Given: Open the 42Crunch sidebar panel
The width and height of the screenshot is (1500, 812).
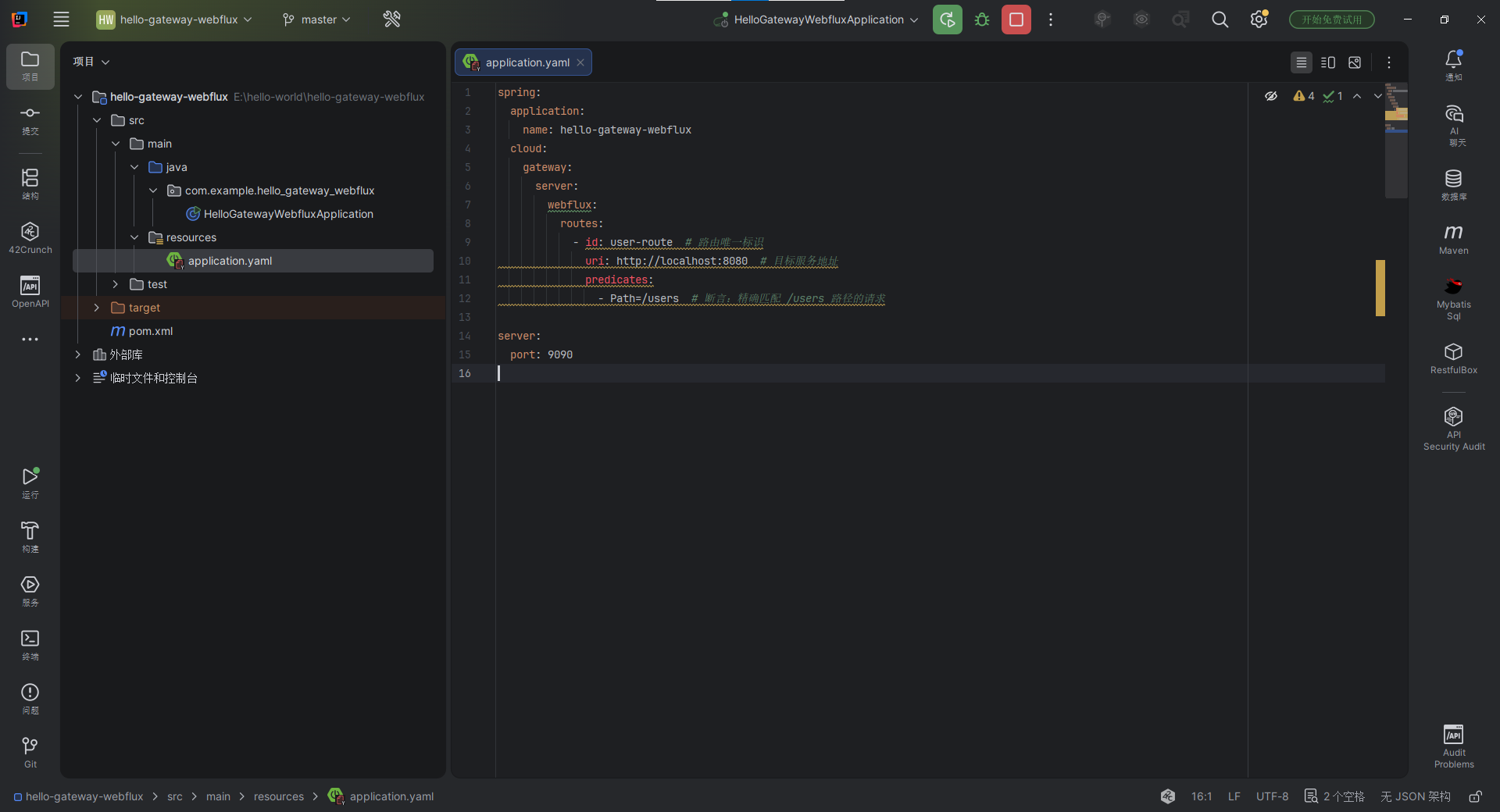Looking at the screenshot, I should coord(30,238).
